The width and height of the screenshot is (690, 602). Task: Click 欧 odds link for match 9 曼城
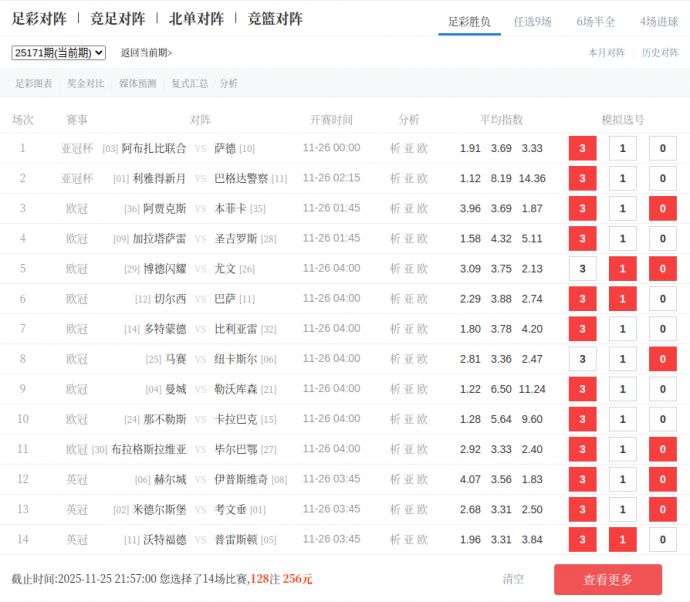coord(422,389)
